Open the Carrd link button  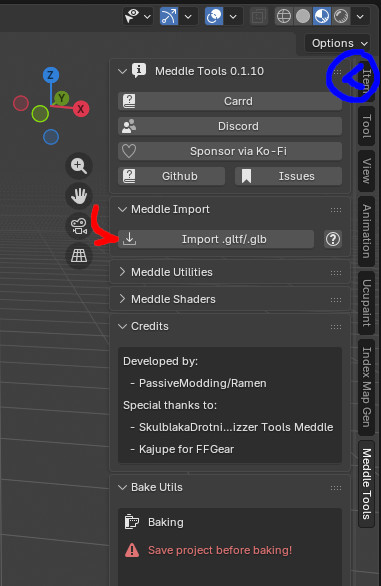(x=230, y=101)
